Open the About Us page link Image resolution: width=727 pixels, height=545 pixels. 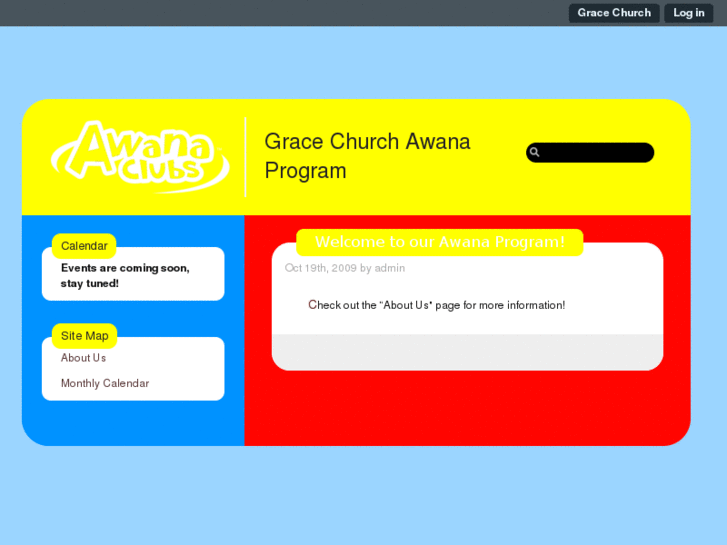pos(83,358)
